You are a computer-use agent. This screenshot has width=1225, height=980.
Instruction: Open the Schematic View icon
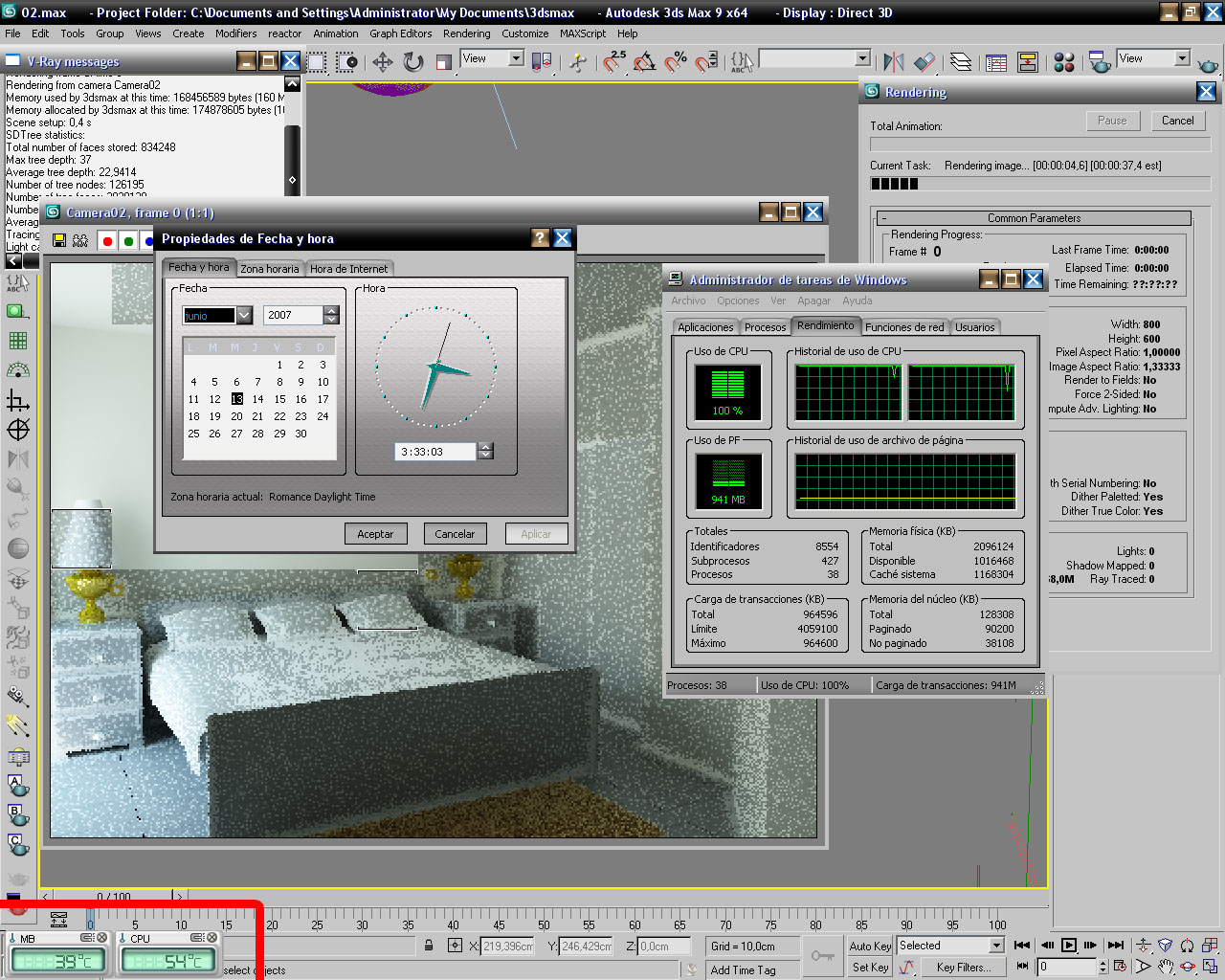1028,62
